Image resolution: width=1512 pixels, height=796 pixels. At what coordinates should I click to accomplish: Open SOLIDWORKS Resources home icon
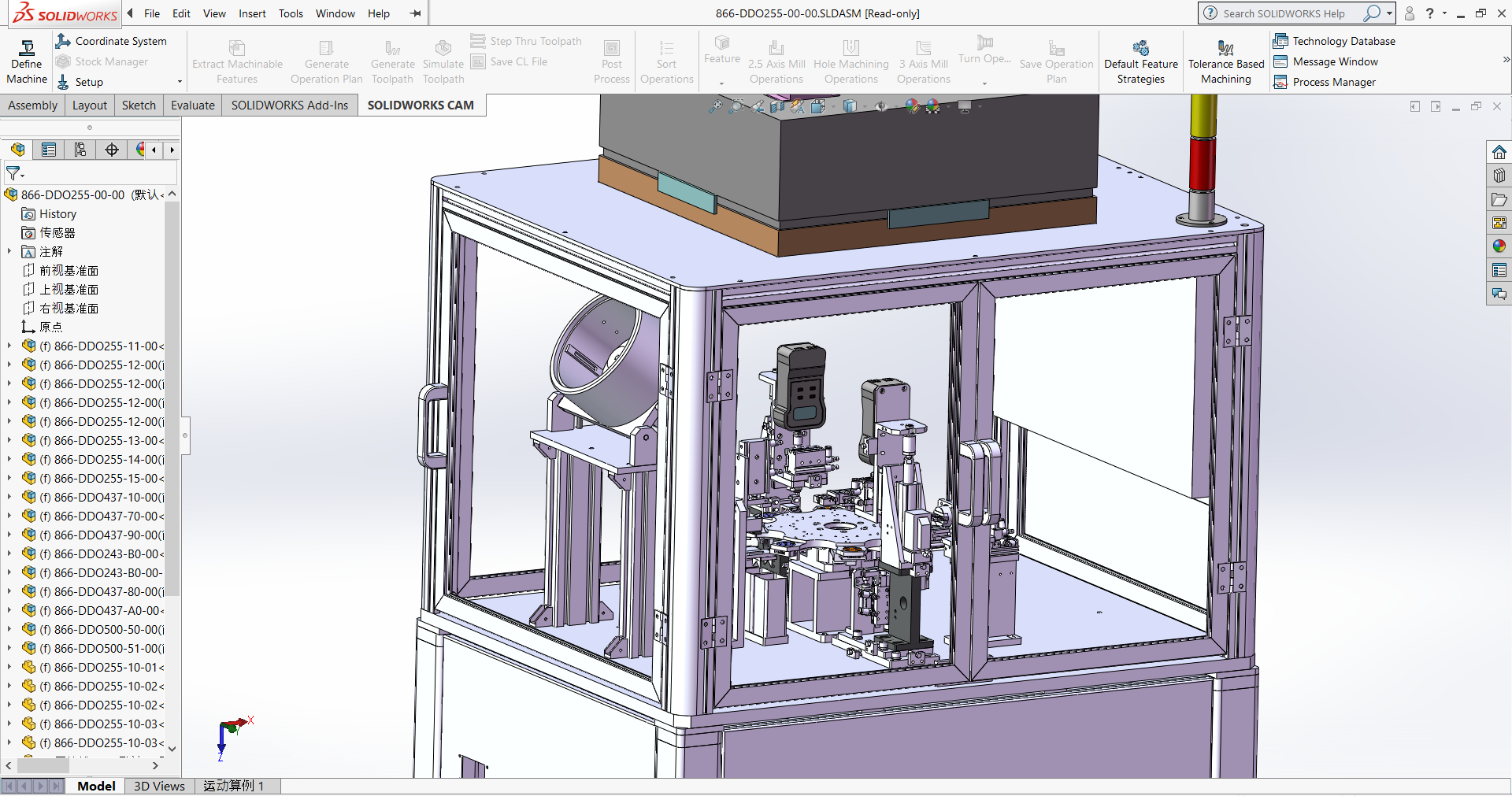1499,152
